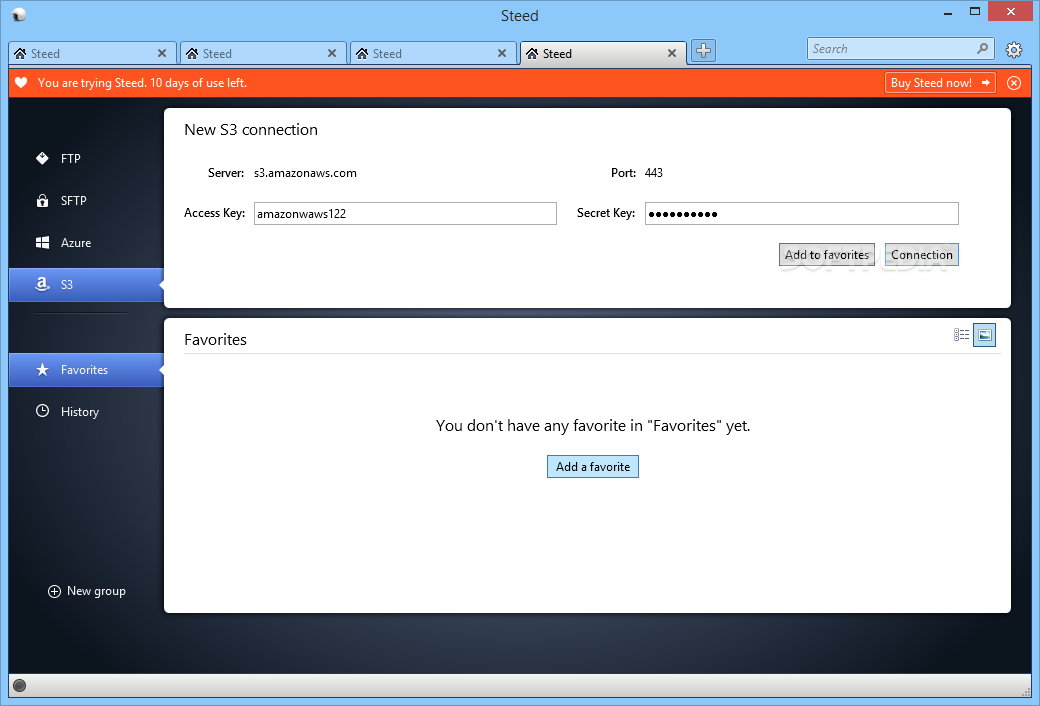This screenshot has height=706, width=1040.
Task: Click the status indicator circle in status bar
Action: (x=19, y=685)
